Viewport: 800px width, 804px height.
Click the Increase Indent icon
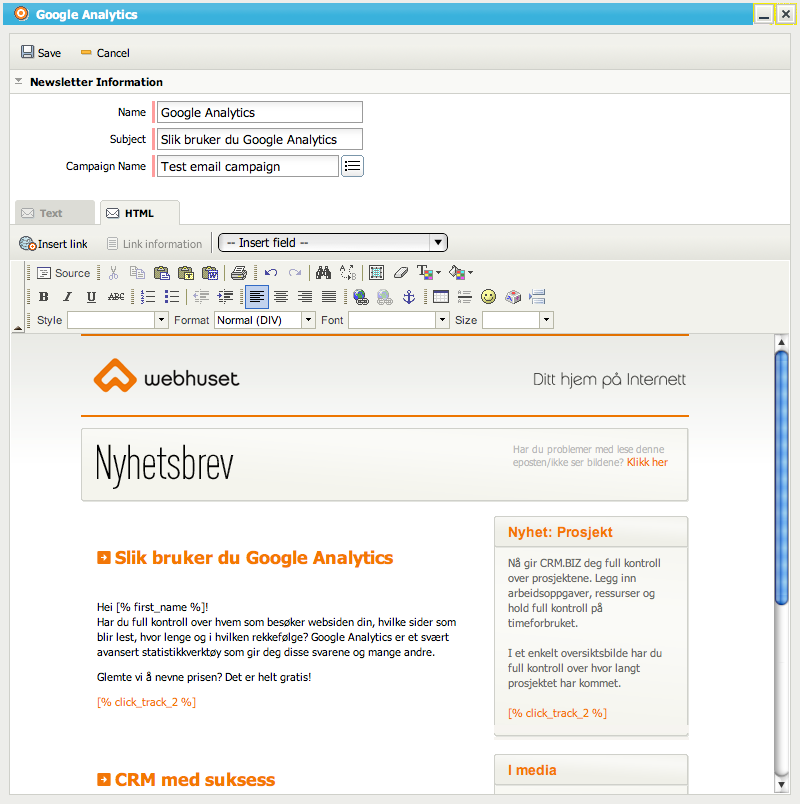point(225,297)
